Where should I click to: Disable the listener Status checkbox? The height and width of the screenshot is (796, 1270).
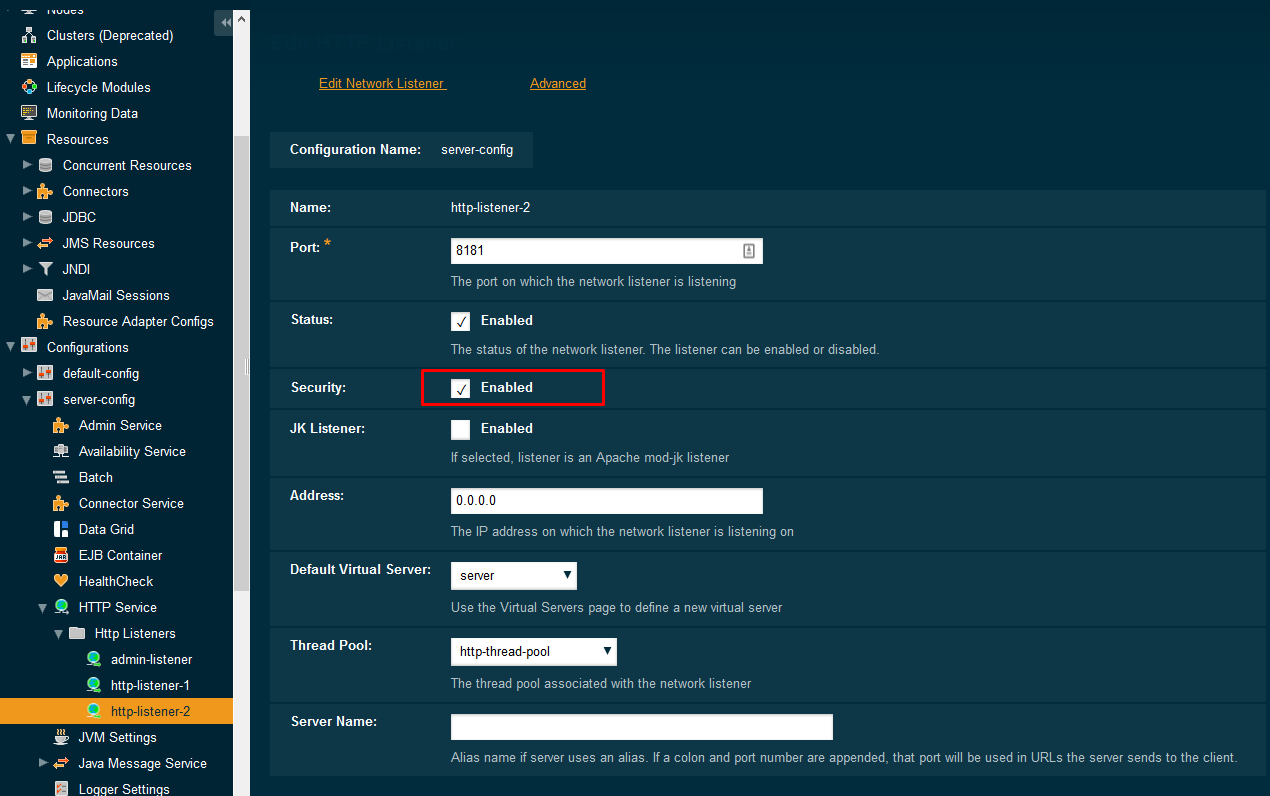[x=460, y=321]
